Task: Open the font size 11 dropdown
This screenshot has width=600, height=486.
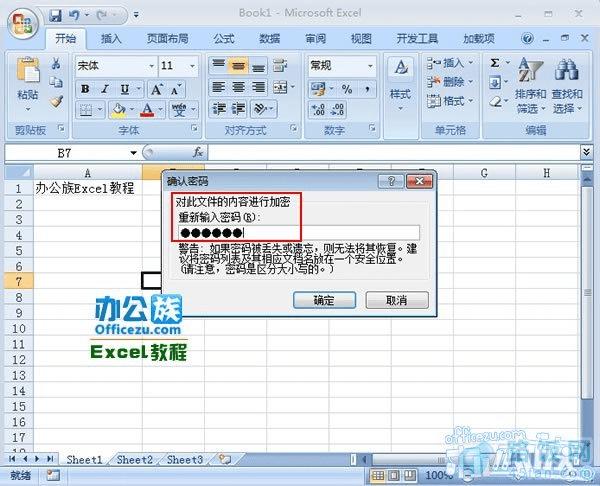Action: coord(192,66)
